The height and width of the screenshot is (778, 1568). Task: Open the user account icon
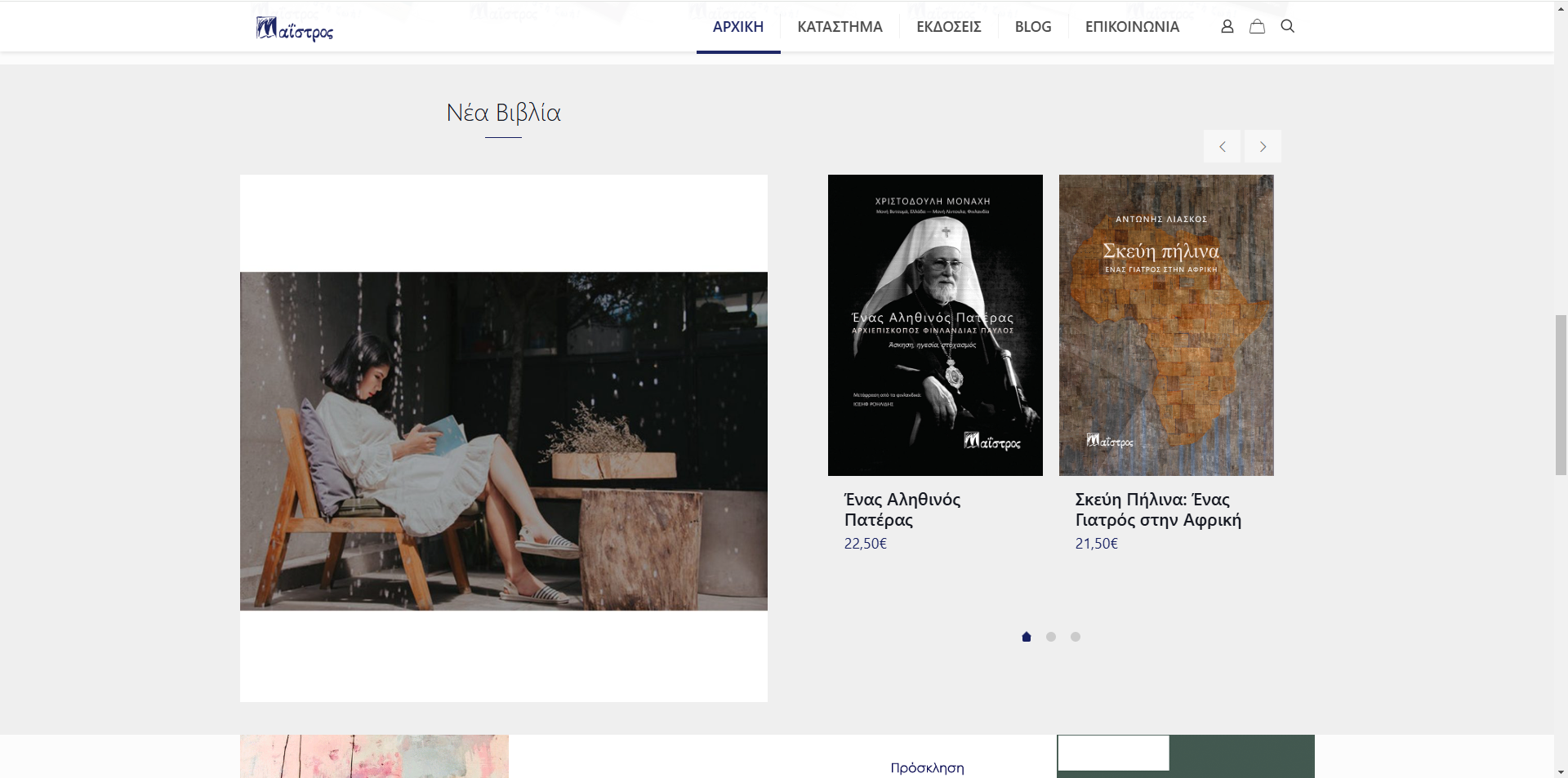point(1227,26)
